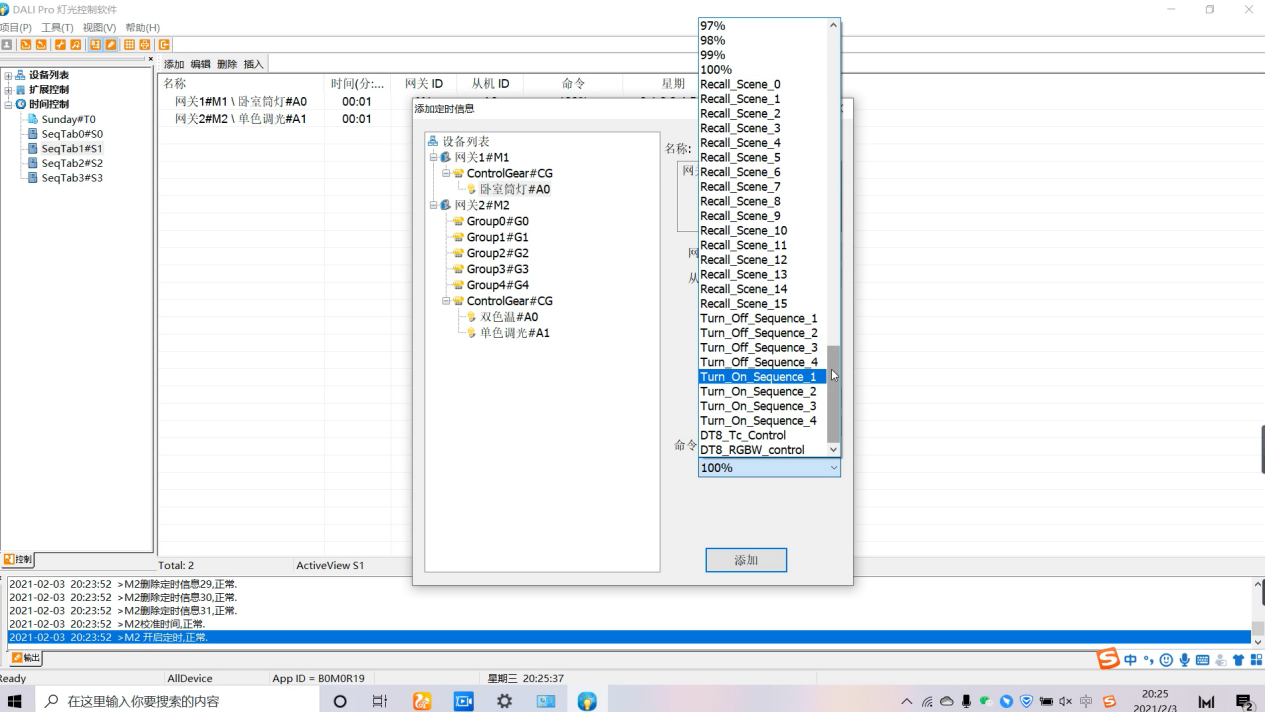1265x712 pixels.
Task: Click the exit icon in toolbar
Action: [x=164, y=44]
